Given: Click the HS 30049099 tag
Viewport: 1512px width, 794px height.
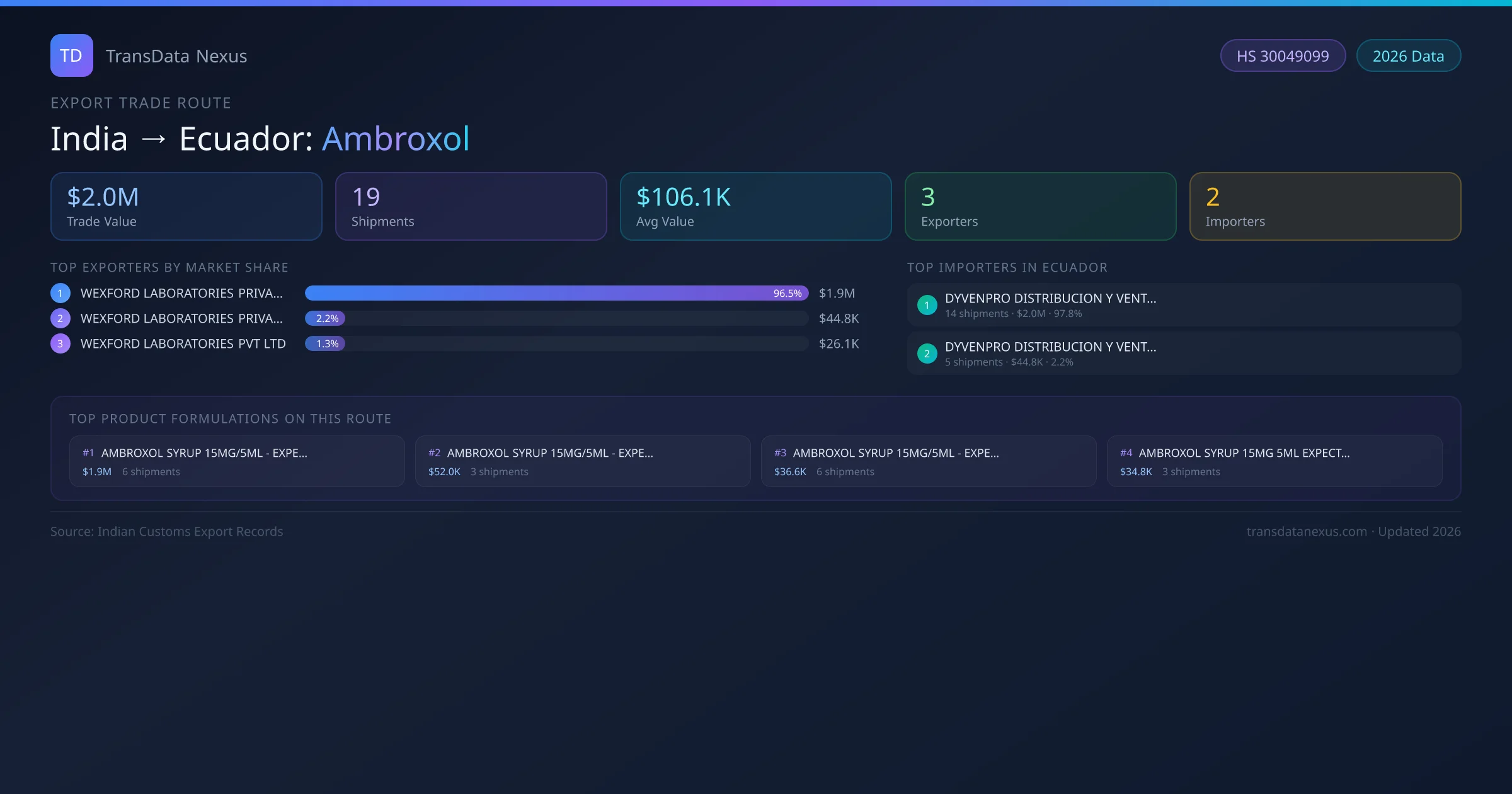Looking at the screenshot, I should (x=1282, y=56).
